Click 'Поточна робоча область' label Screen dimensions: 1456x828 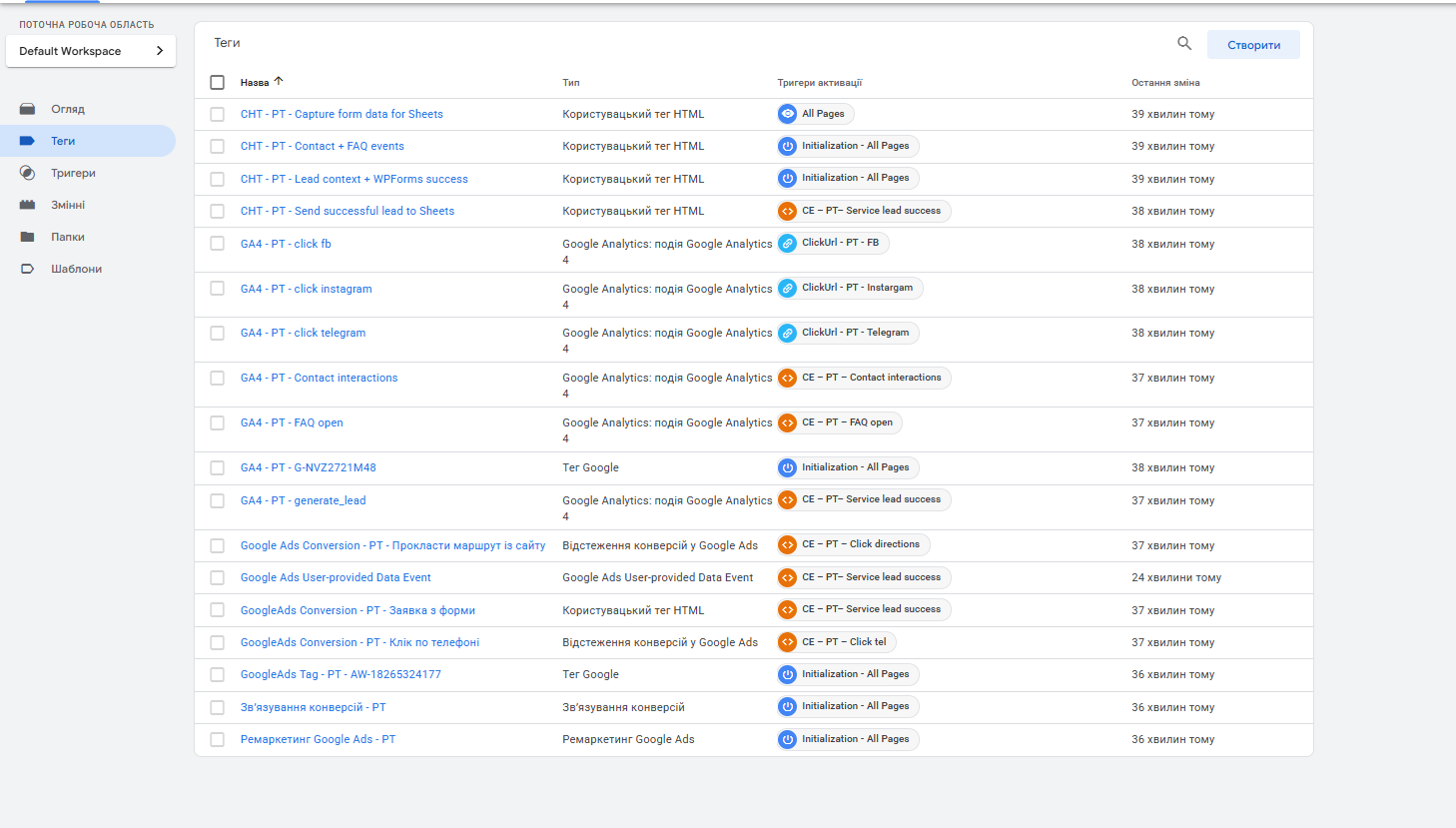coord(87,24)
